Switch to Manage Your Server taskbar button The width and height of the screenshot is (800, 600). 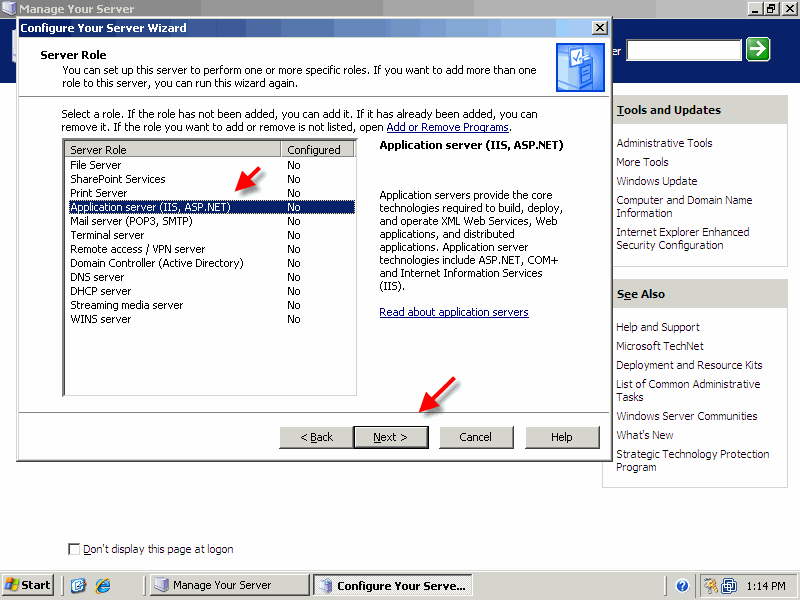pyautogui.click(x=230, y=585)
